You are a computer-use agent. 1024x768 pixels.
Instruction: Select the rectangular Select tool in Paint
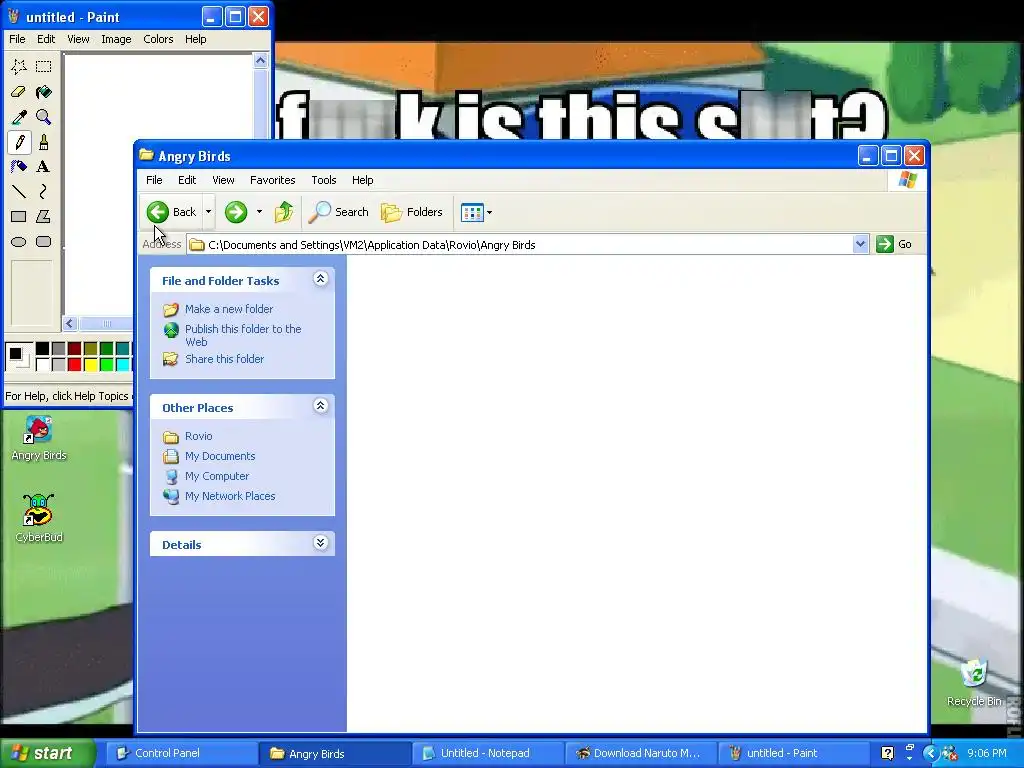tap(44, 66)
